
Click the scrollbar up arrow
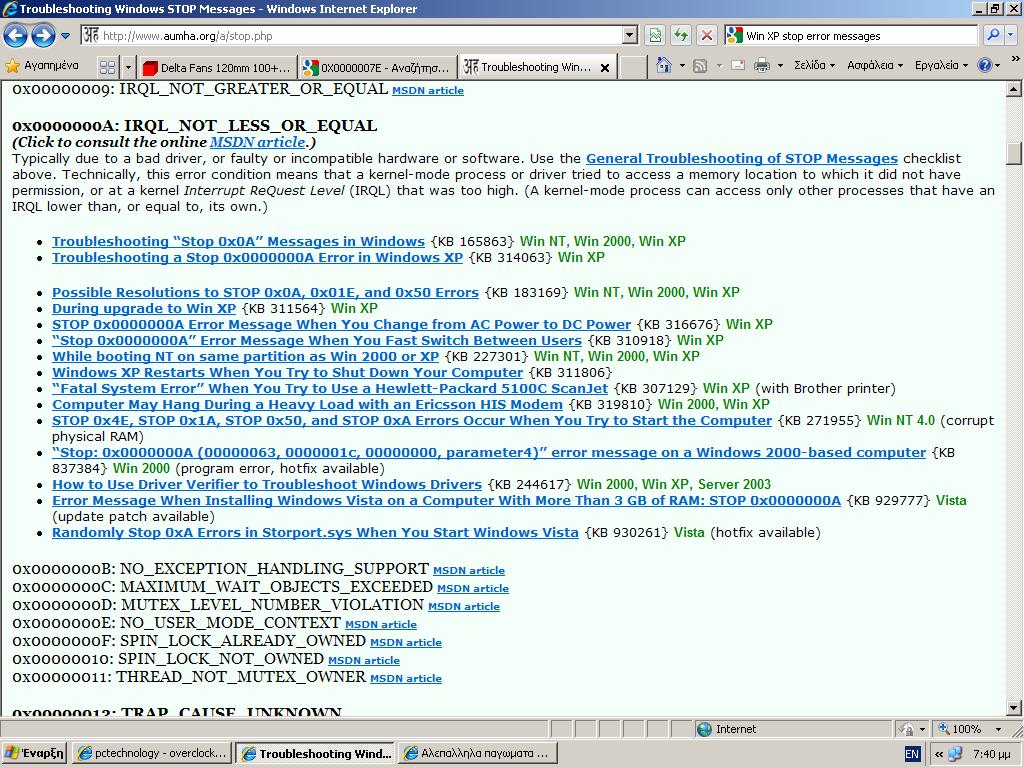click(x=1014, y=89)
